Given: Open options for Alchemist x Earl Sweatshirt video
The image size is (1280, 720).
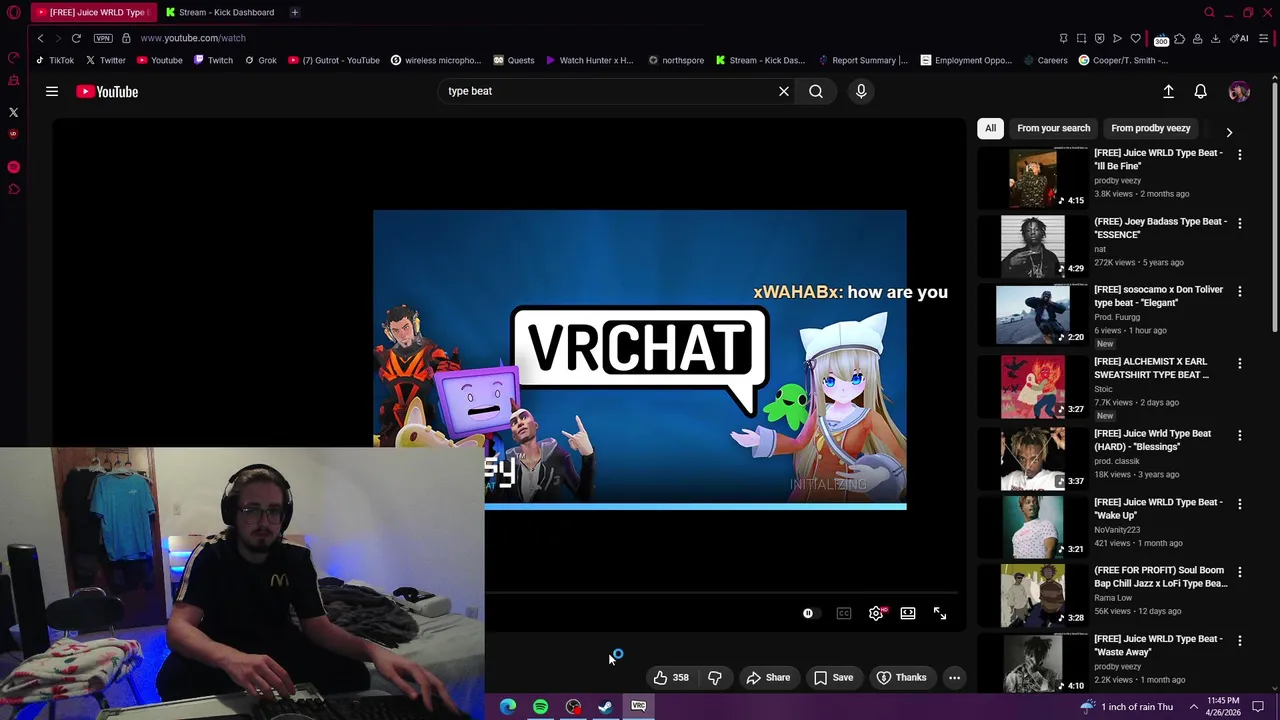Looking at the screenshot, I should pyautogui.click(x=1240, y=363).
